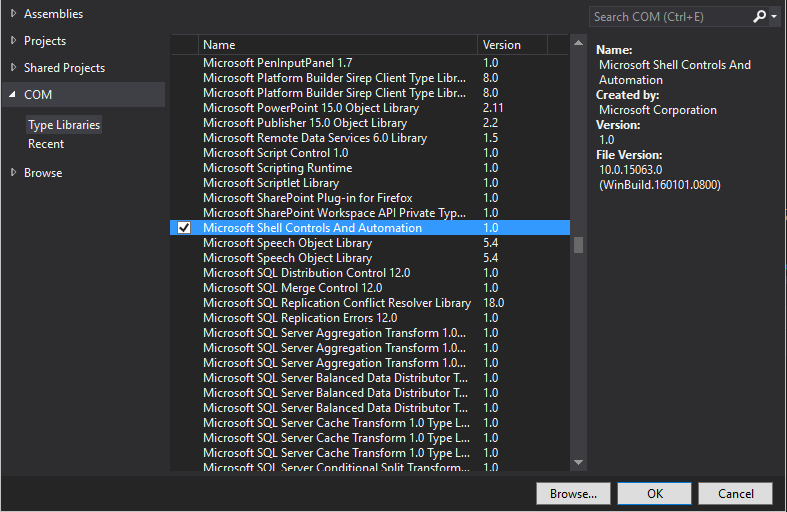Click version 2.11 in PowerPoint row
787x512 pixels.
493,108
